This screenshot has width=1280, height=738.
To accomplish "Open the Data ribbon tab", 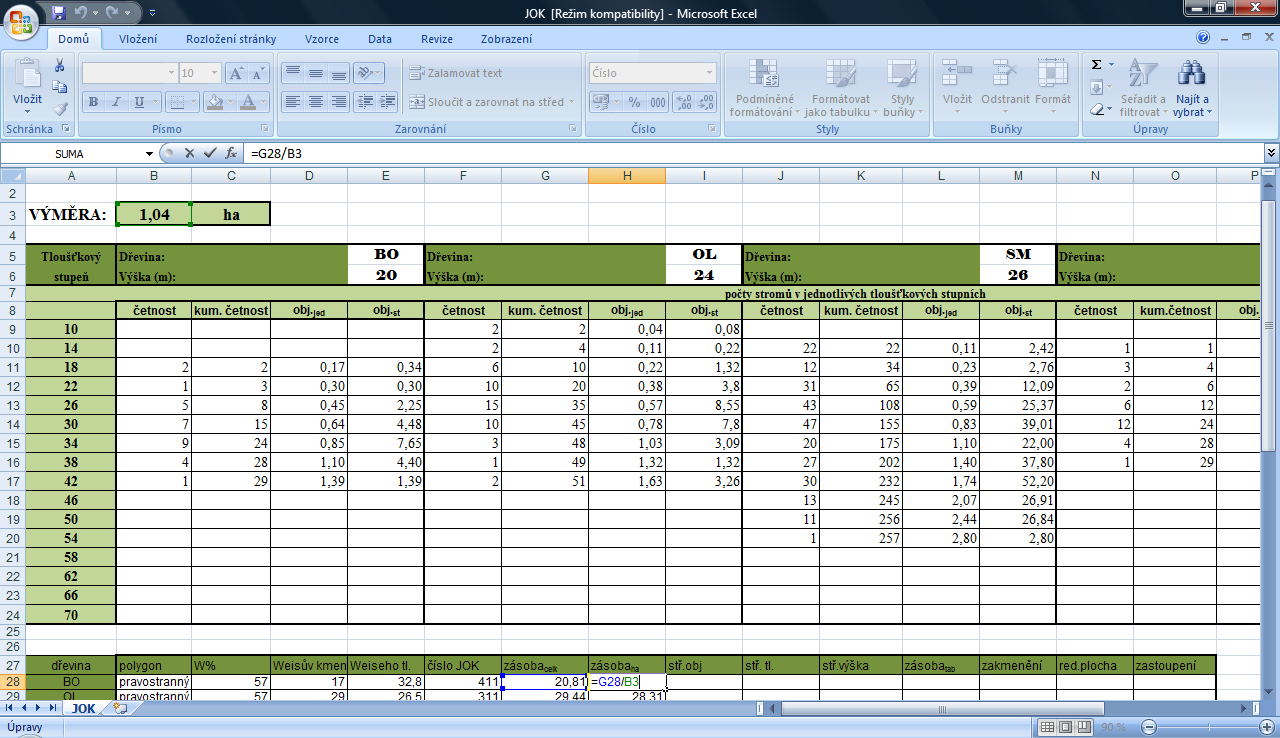I will (379, 39).
